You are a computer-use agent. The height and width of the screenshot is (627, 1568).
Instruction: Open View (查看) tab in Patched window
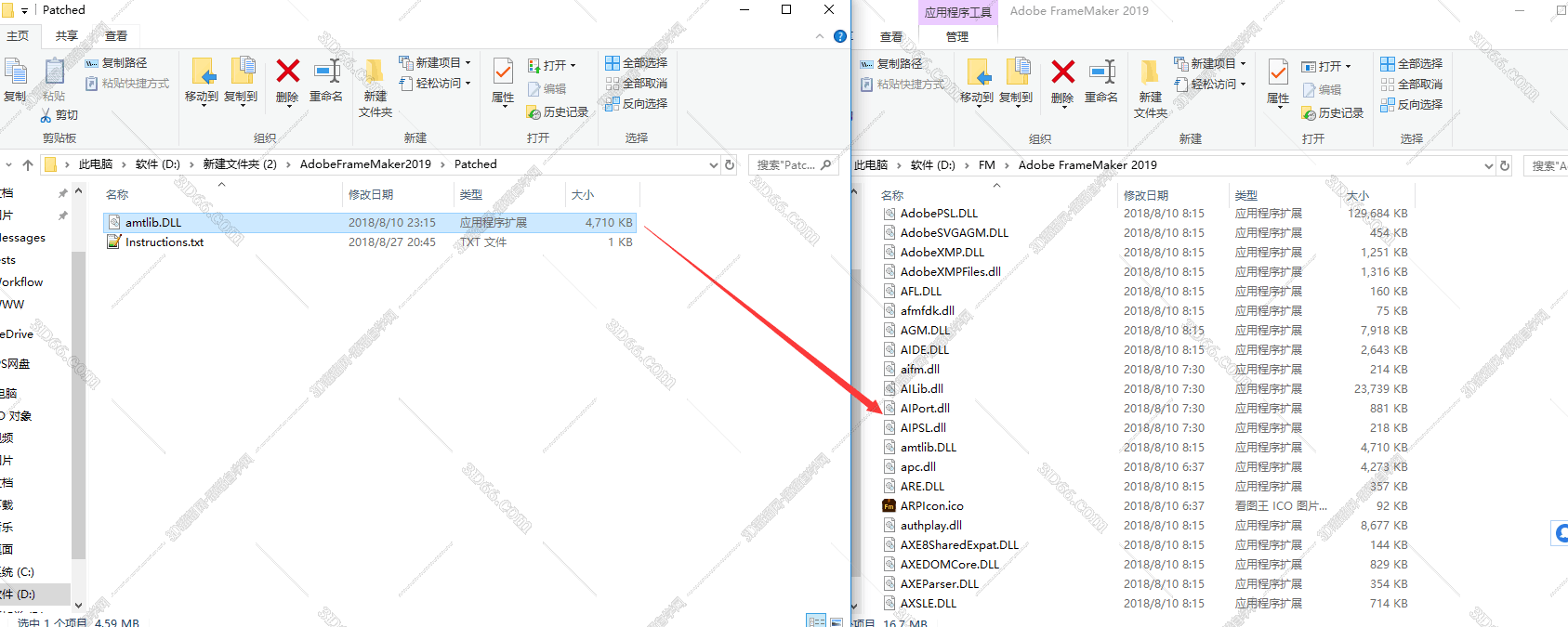[x=116, y=36]
